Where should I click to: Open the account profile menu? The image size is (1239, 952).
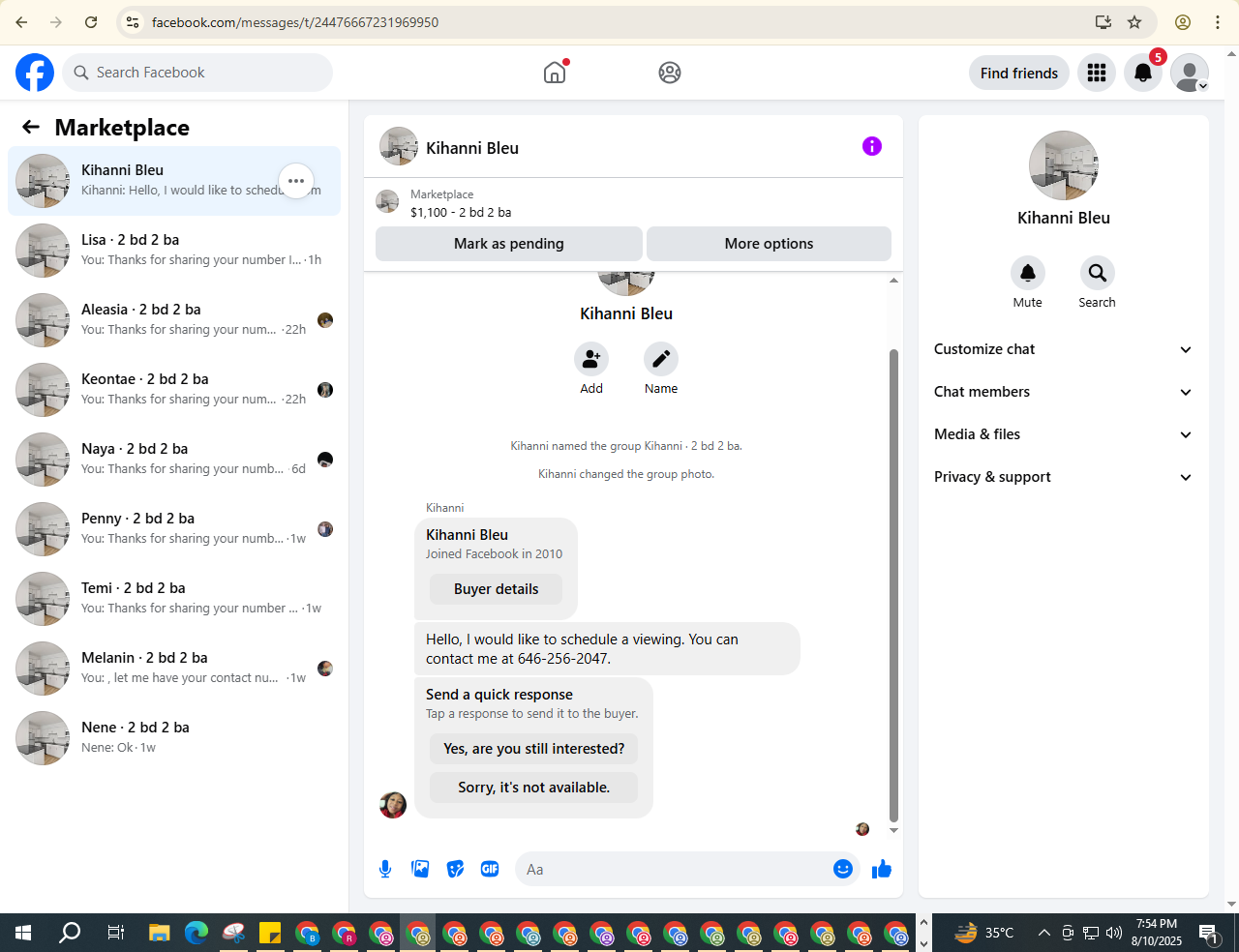[x=1190, y=73]
